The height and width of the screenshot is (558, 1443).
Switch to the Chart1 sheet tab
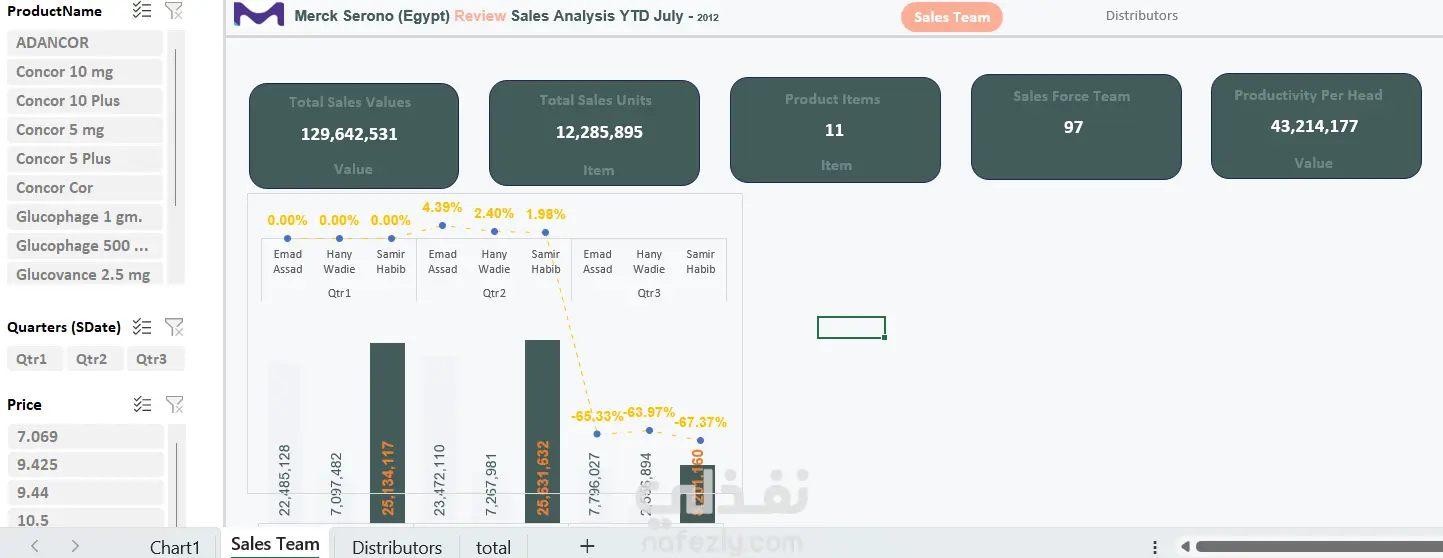(x=175, y=547)
